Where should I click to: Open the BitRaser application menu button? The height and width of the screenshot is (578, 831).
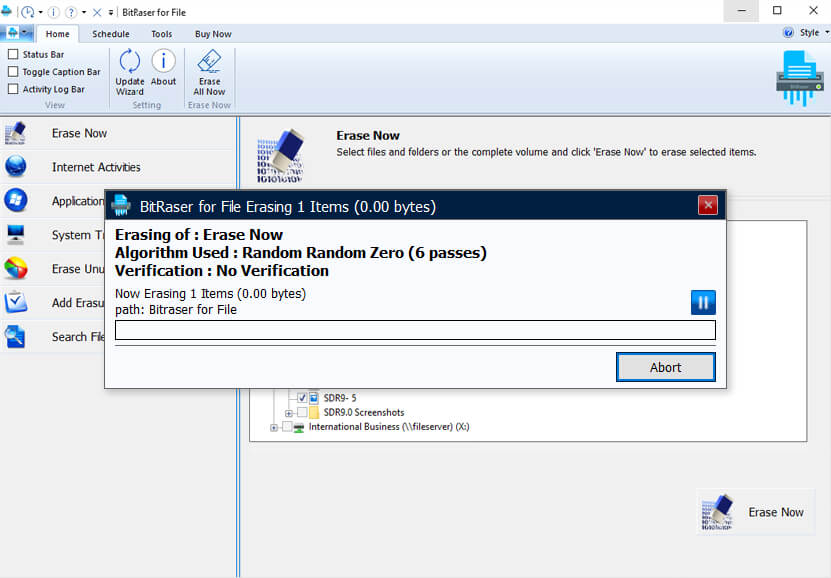17,33
